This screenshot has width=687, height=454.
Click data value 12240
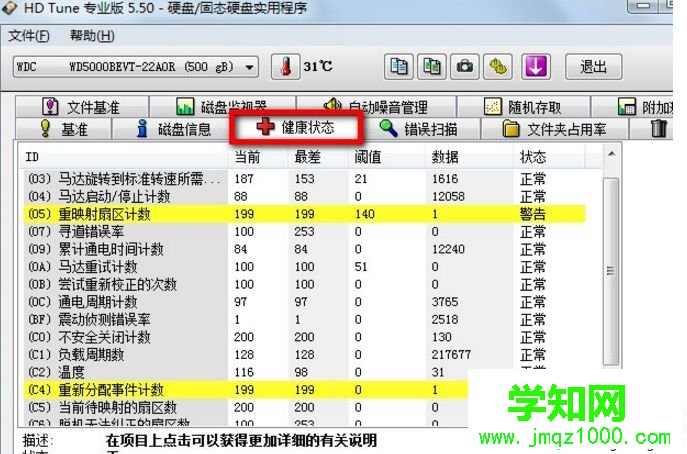(448, 249)
